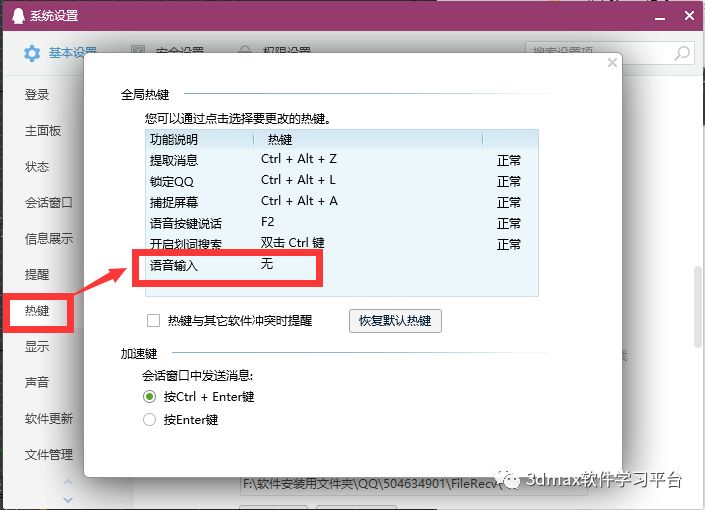Click the QQ penguin title icon

[x=18, y=15]
